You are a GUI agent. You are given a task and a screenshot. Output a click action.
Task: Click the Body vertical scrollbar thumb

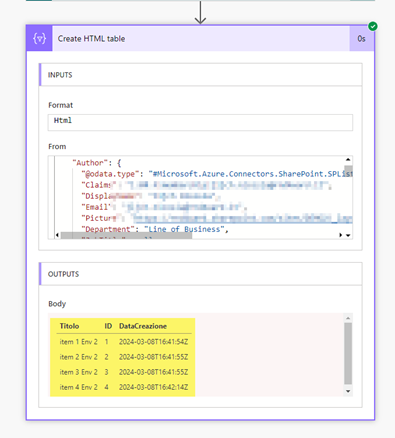coord(348,353)
